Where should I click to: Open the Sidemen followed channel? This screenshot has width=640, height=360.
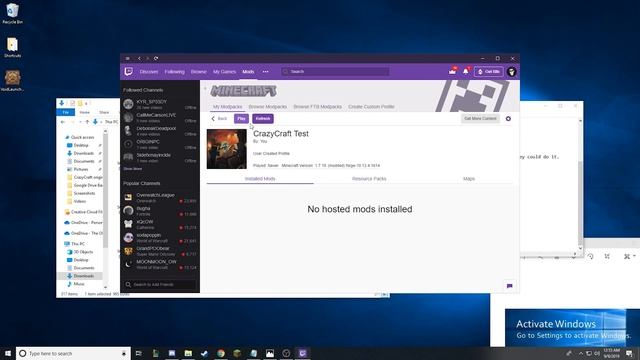click(x=160, y=158)
